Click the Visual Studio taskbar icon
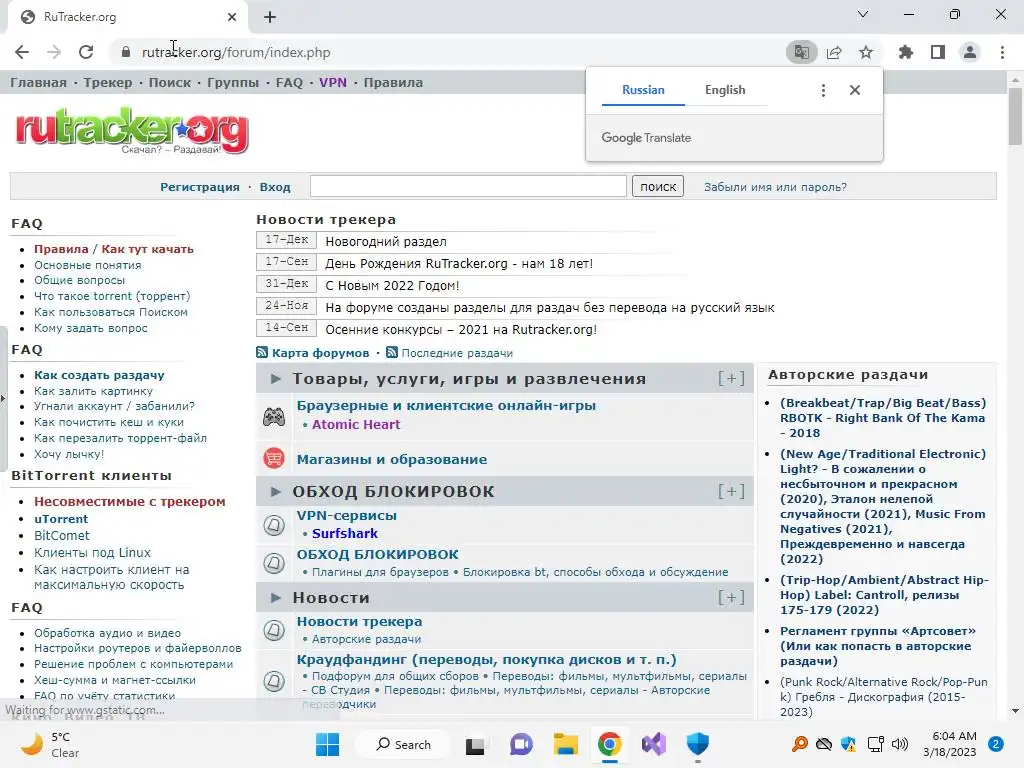Viewport: 1024px width, 768px height. 654,744
